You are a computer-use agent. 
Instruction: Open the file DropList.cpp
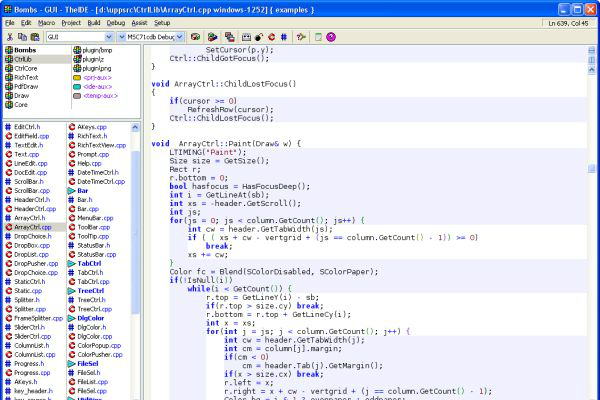31,255
